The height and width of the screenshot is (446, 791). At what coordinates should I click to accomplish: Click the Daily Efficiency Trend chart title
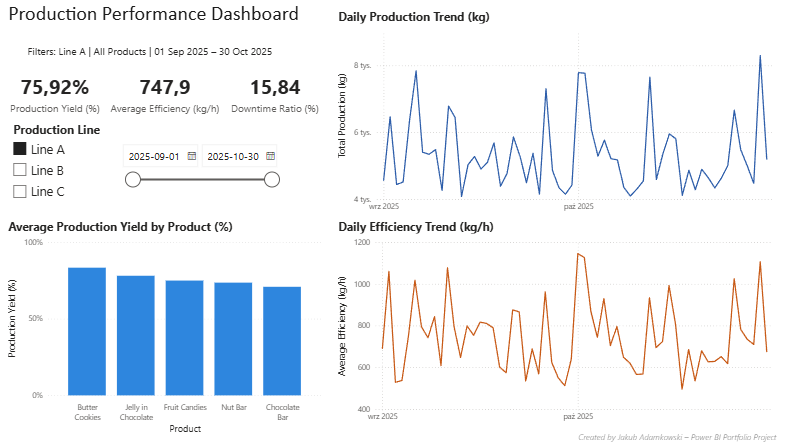coord(416,227)
